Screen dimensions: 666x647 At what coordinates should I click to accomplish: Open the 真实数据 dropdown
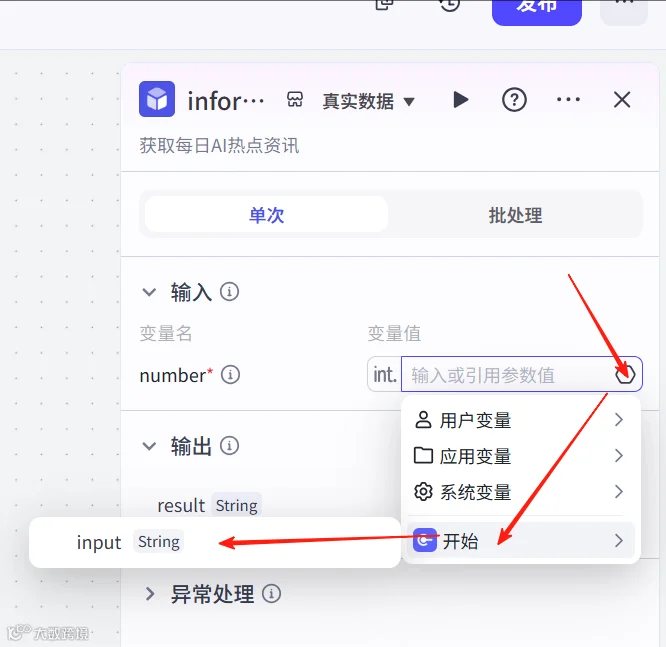pyautogui.click(x=368, y=101)
